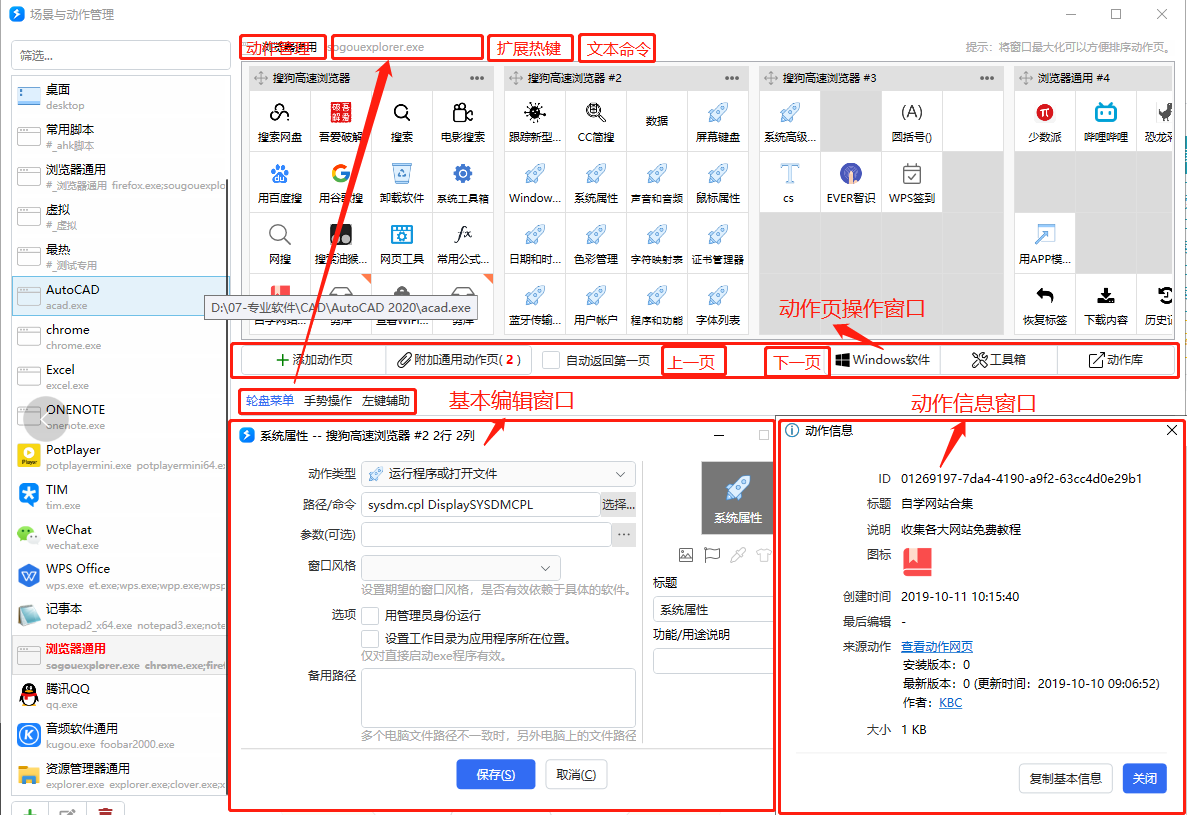Screen dimensions: 1187x815
Task: Expand the 动作类型 dropdown
Action: tap(498, 474)
